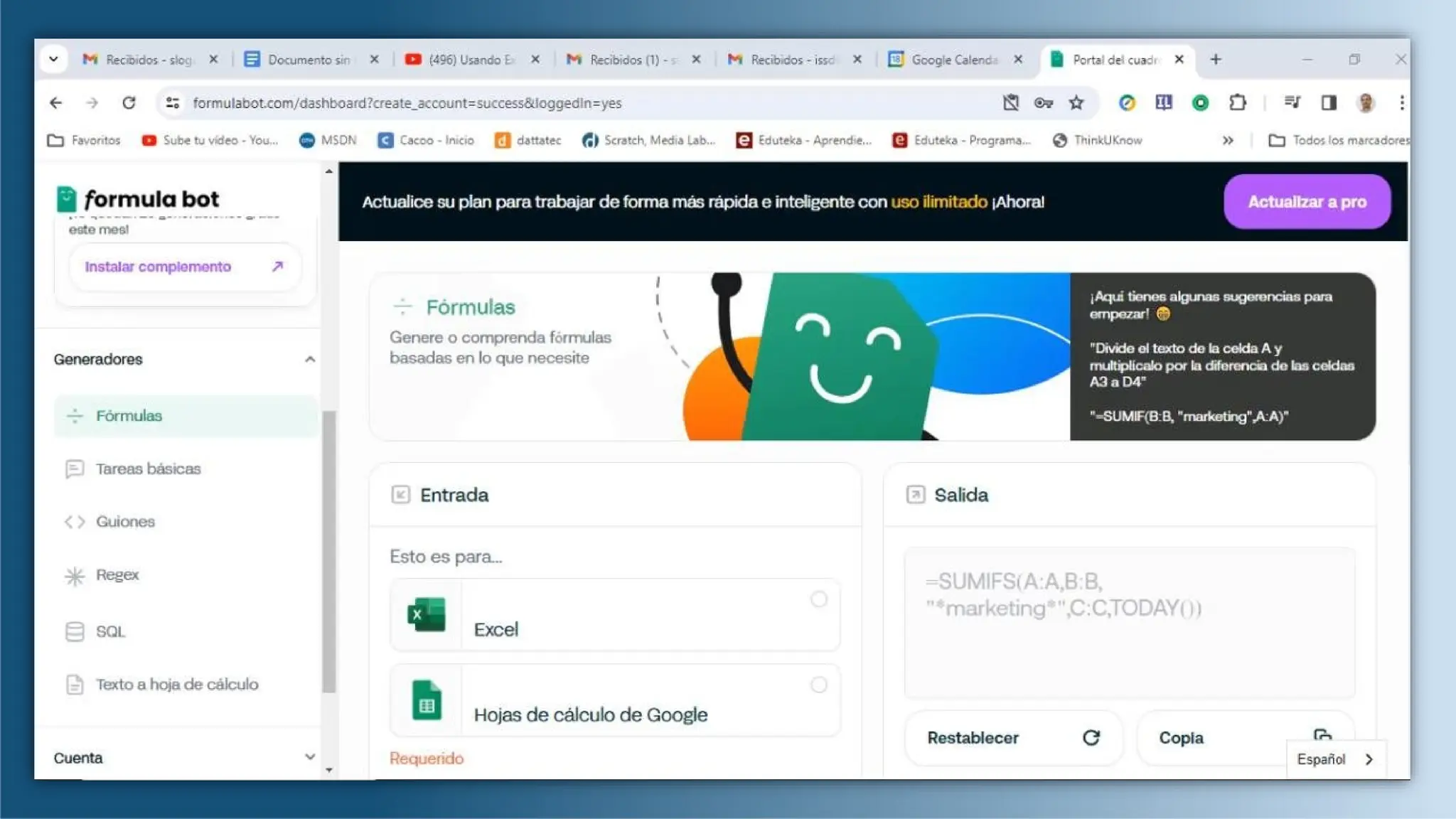This screenshot has height=819, width=1456.
Task: Expand the Cuenta section
Action: [x=309, y=757]
